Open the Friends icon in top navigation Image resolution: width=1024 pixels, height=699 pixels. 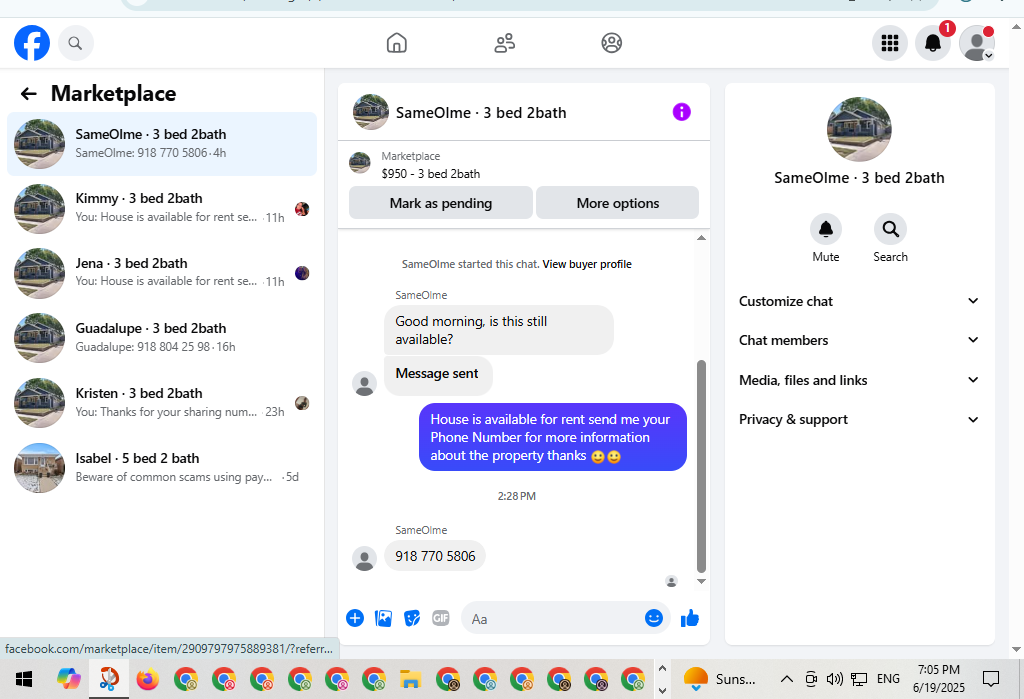(x=504, y=43)
